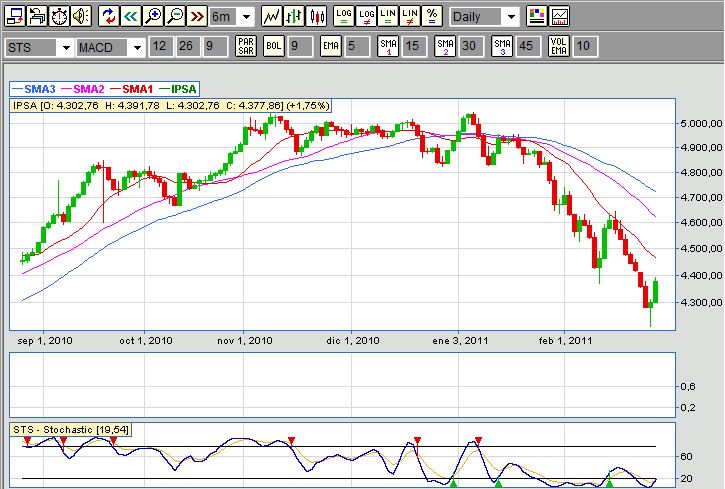
Task: Toggle the BOL Bollinger bands overlay
Action: pos(273,46)
